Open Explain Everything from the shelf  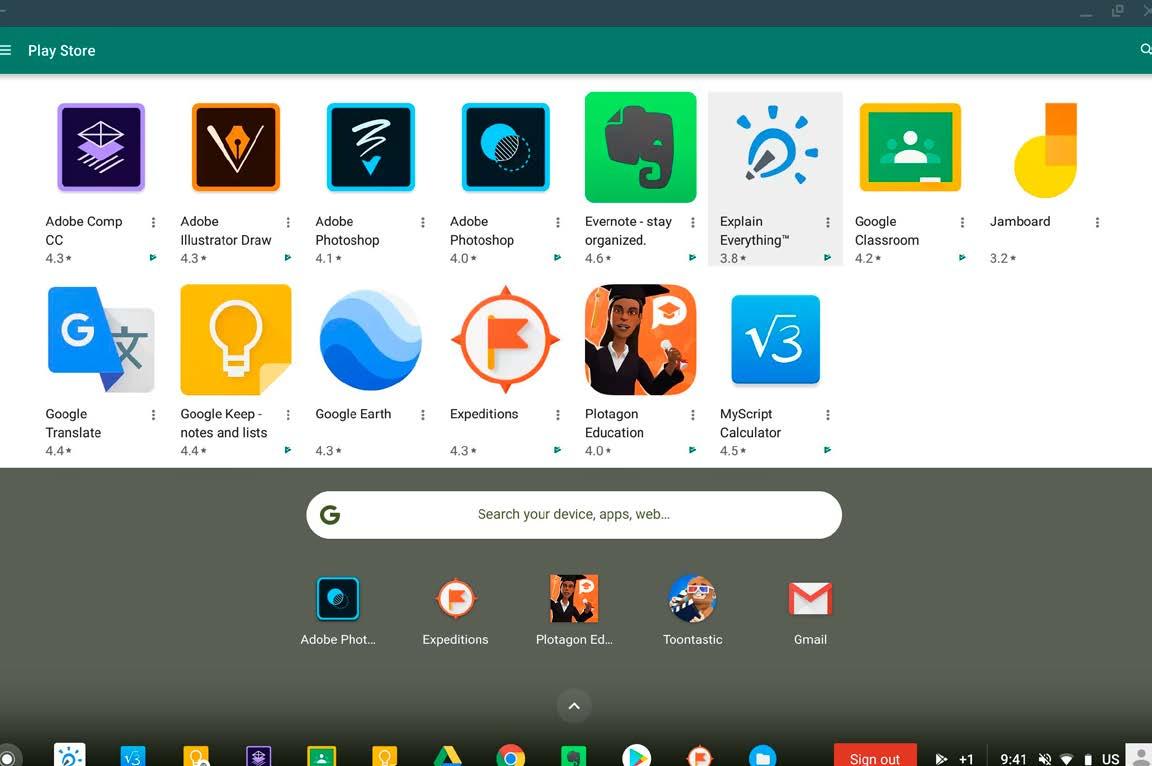pyautogui.click(x=70, y=755)
